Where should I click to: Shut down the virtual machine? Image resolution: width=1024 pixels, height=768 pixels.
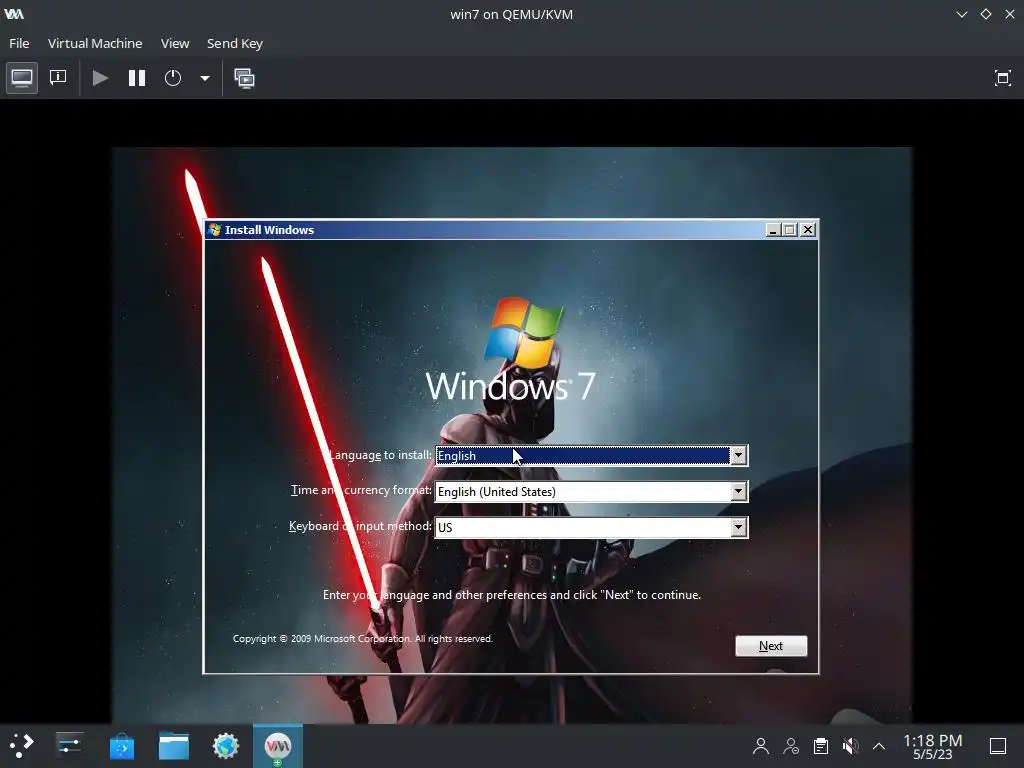pyautogui.click(x=173, y=78)
